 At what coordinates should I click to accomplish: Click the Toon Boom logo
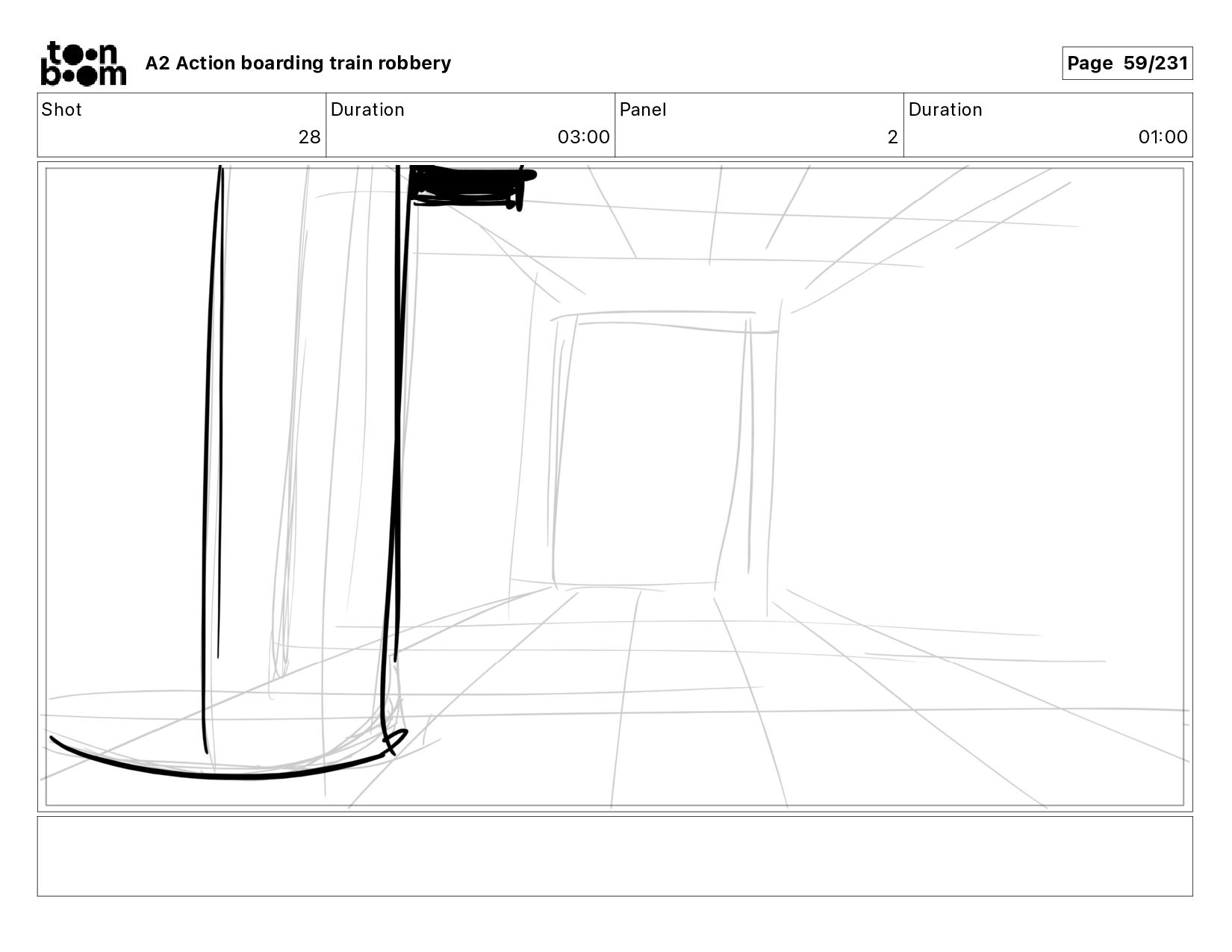pyautogui.click(x=83, y=63)
